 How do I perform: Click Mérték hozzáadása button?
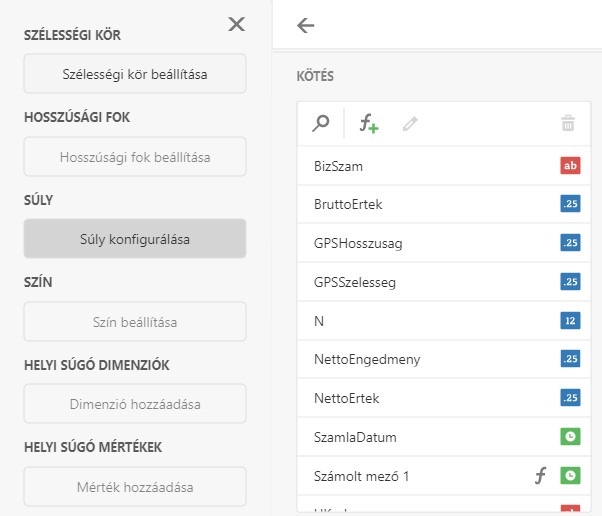coord(135,487)
